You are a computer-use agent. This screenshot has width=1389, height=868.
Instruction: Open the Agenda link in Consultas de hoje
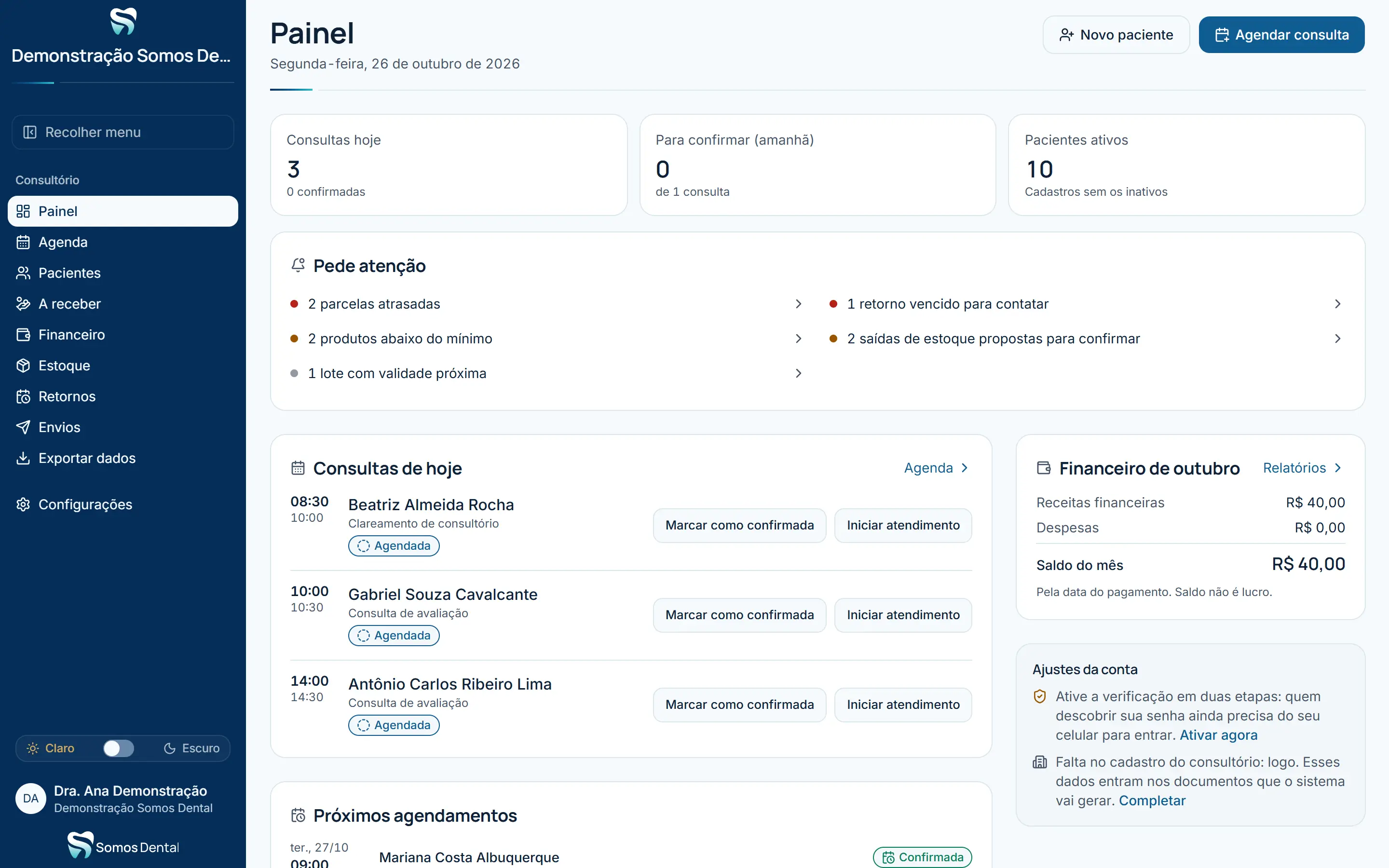[936, 468]
